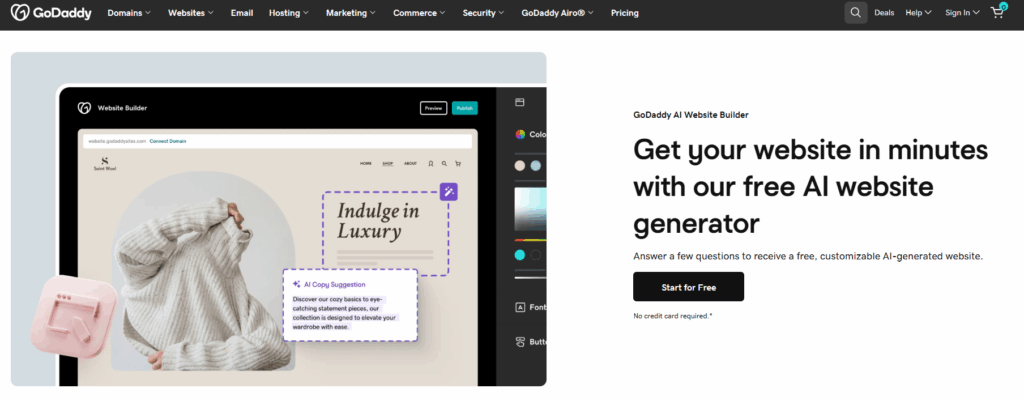The image size is (1024, 401).
Task: Open the shopping cart icon
Action: coord(998,12)
